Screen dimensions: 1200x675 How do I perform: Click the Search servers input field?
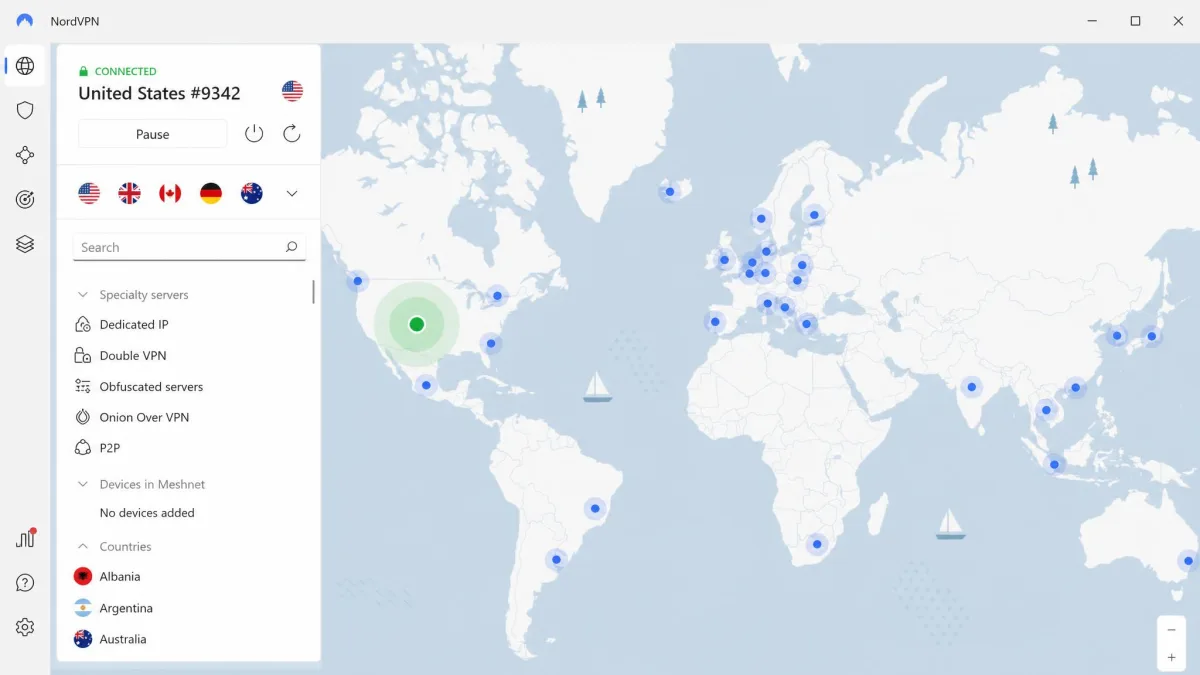189,247
